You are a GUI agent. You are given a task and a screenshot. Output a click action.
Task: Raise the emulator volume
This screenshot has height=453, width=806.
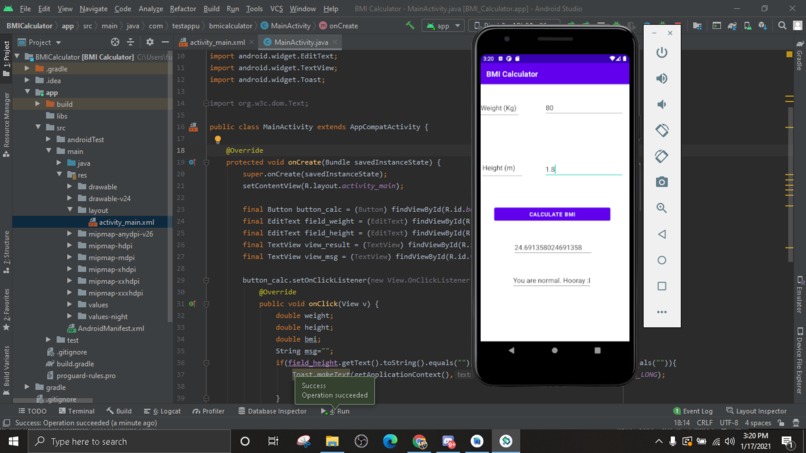click(662, 79)
